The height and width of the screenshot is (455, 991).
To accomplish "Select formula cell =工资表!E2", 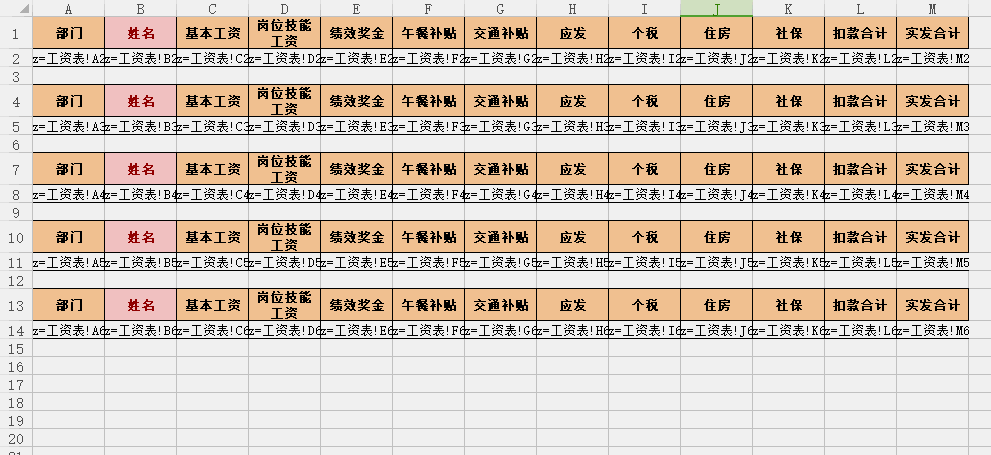I will (x=356, y=59).
